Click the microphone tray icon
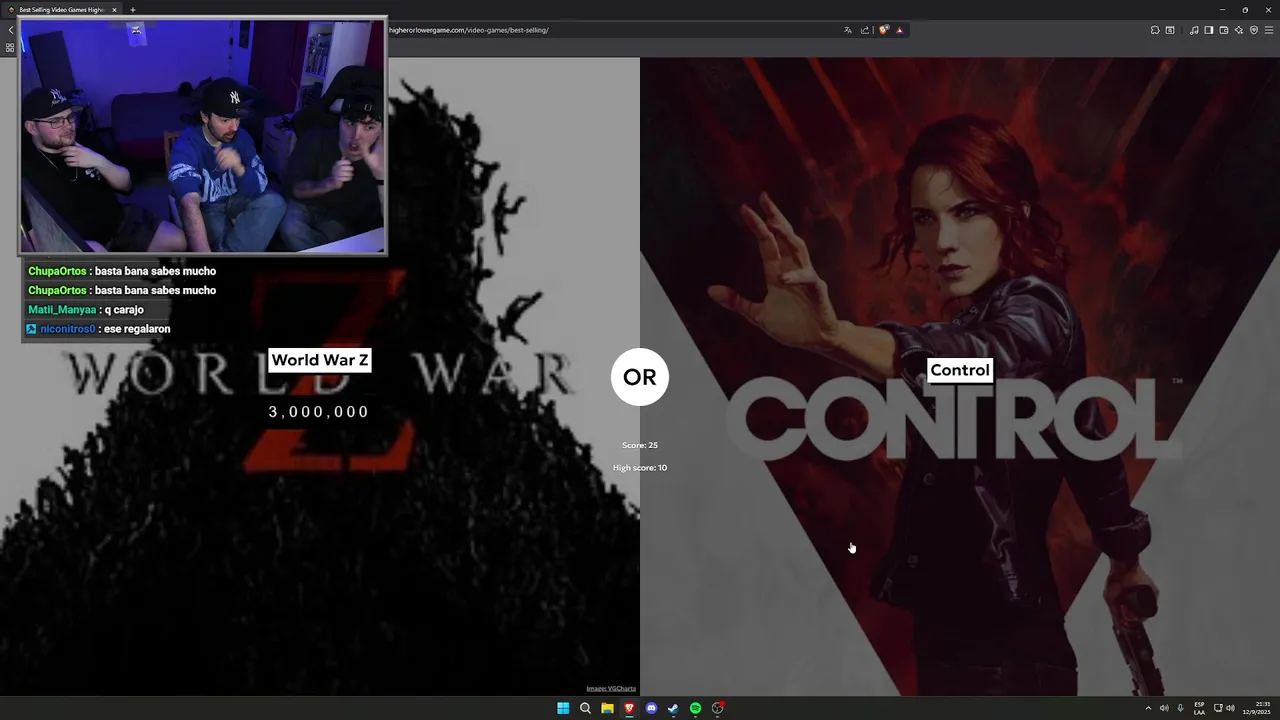The width and height of the screenshot is (1280, 720). 1180,708
